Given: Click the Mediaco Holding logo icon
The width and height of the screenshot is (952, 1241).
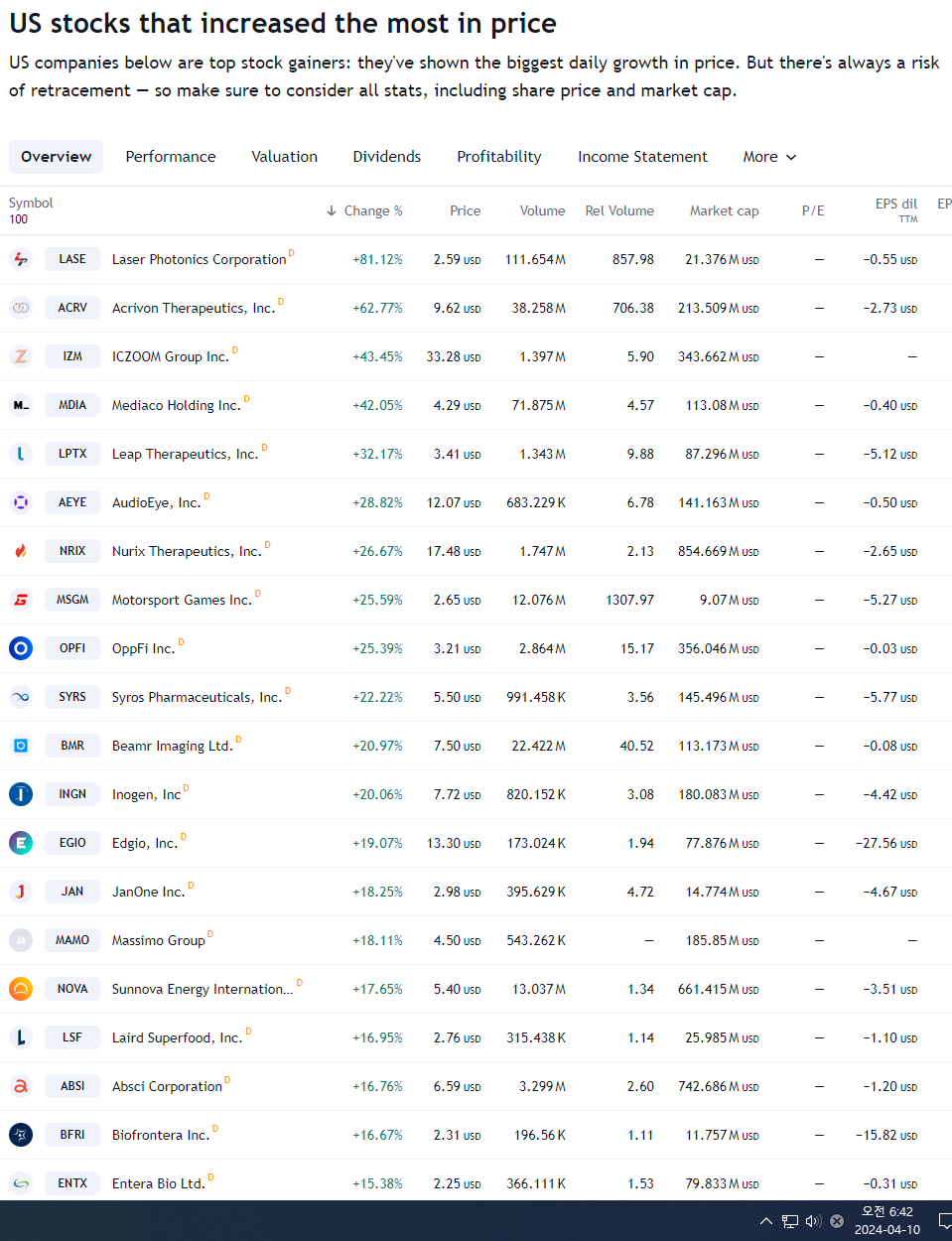Looking at the screenshot, I should [x=21, y=405].
